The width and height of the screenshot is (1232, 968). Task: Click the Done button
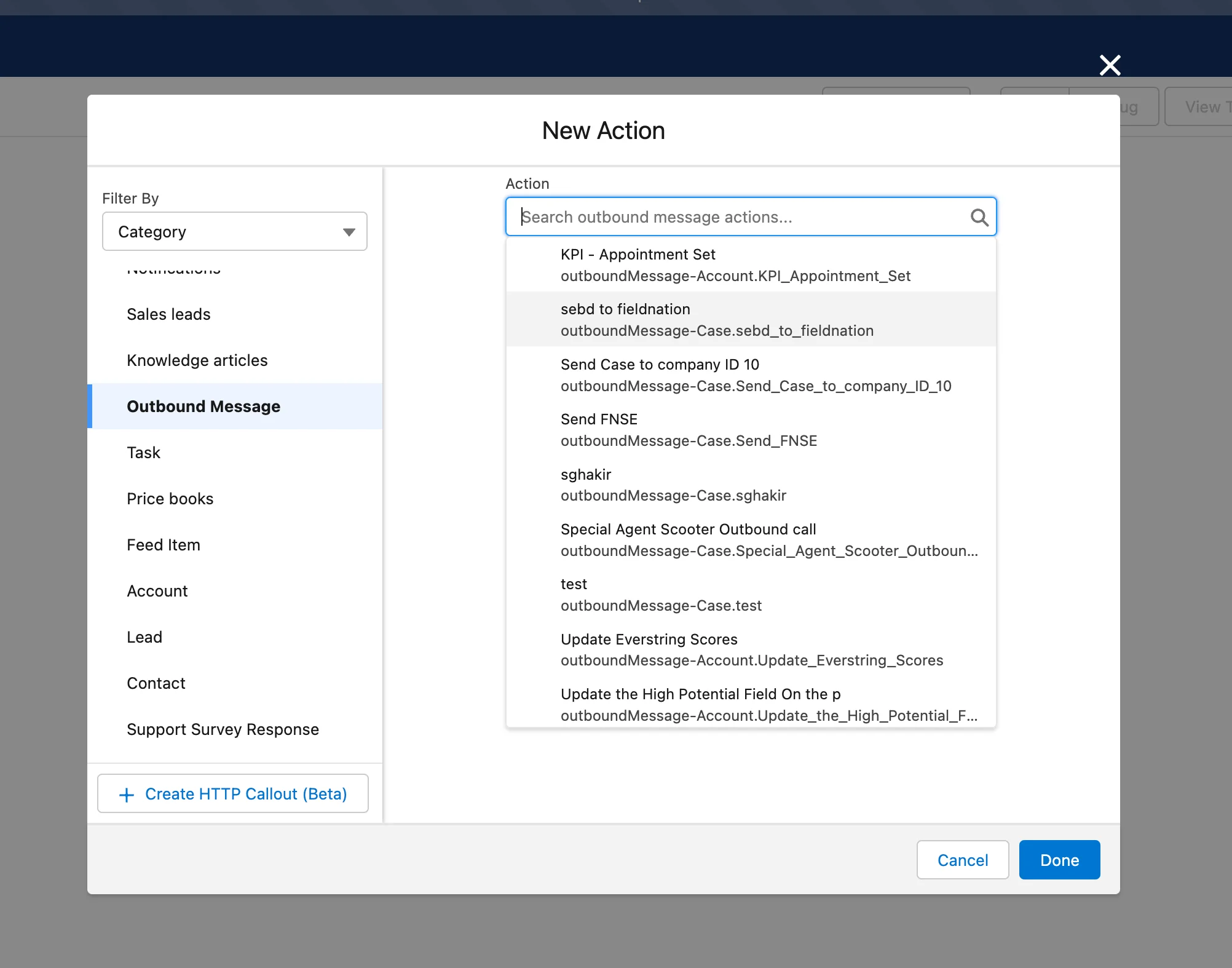coord(1059,860)
